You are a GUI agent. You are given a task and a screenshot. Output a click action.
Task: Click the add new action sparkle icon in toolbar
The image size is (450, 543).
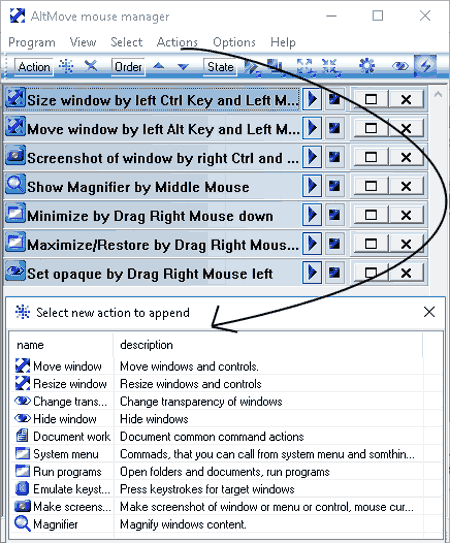pos(66,65)
